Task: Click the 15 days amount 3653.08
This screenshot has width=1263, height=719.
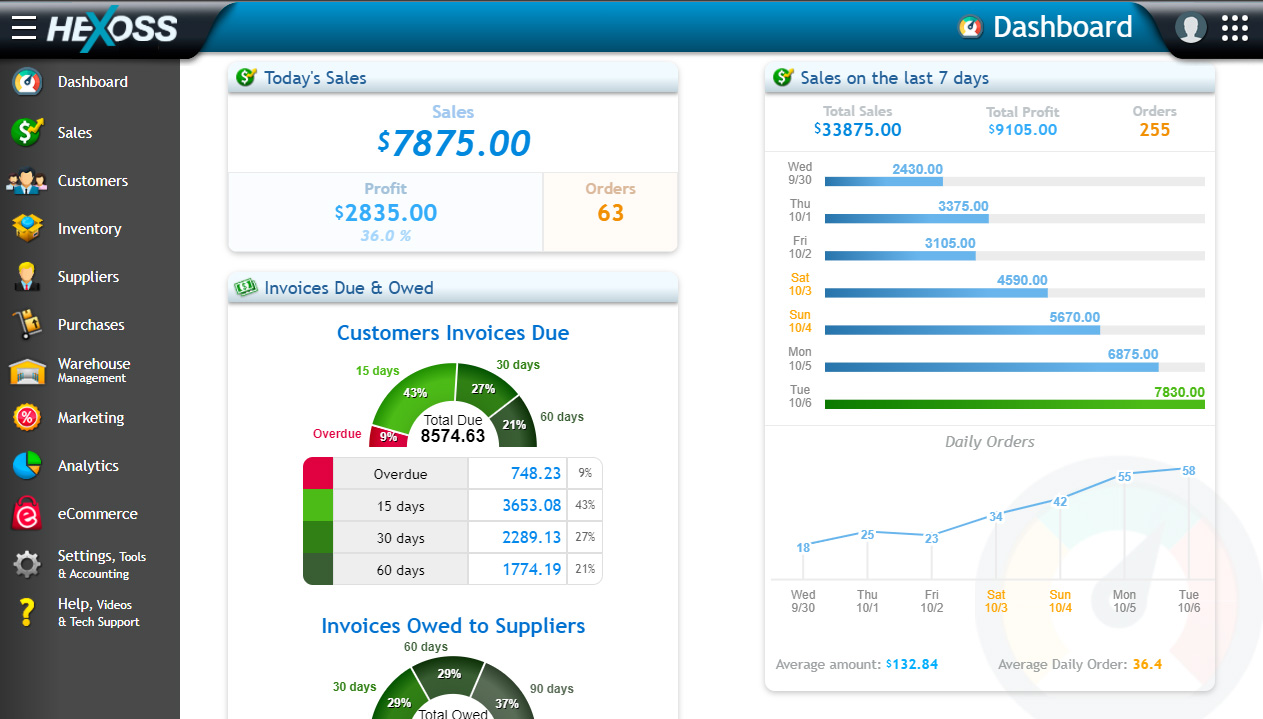Action: tap(532, 506)
